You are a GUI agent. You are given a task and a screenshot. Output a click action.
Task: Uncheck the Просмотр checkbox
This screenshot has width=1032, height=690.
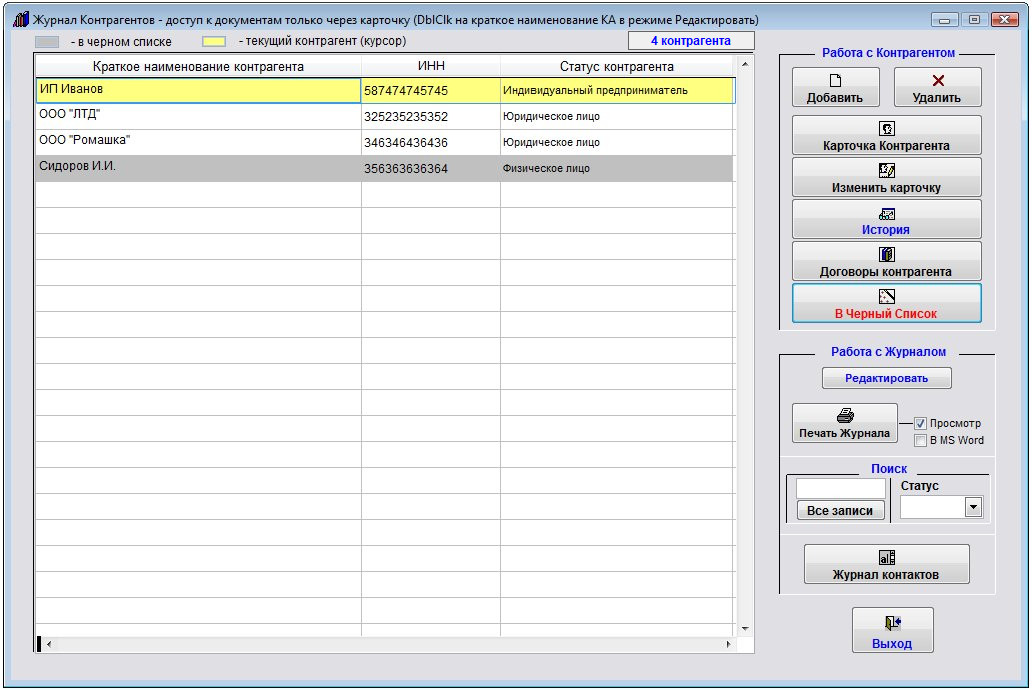tap(921, 424)
